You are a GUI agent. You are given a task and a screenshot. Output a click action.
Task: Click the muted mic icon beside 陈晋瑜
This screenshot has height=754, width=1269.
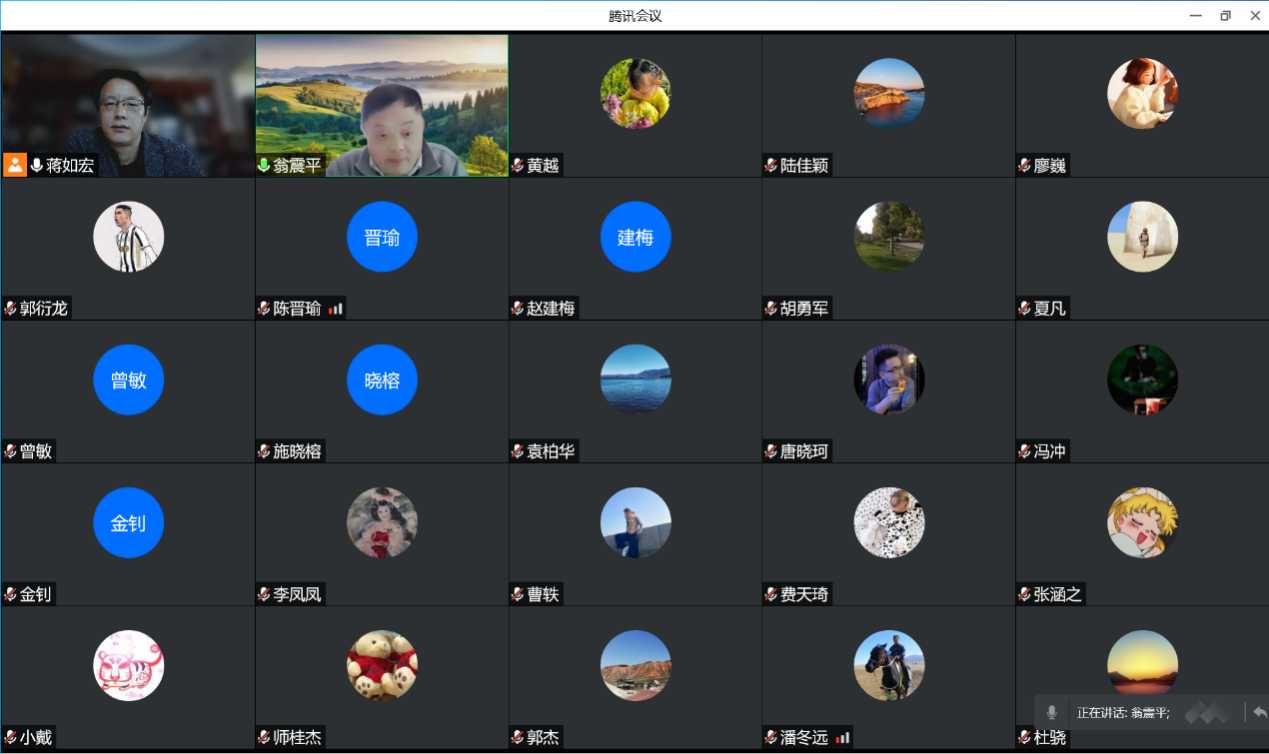coord(264,308)
